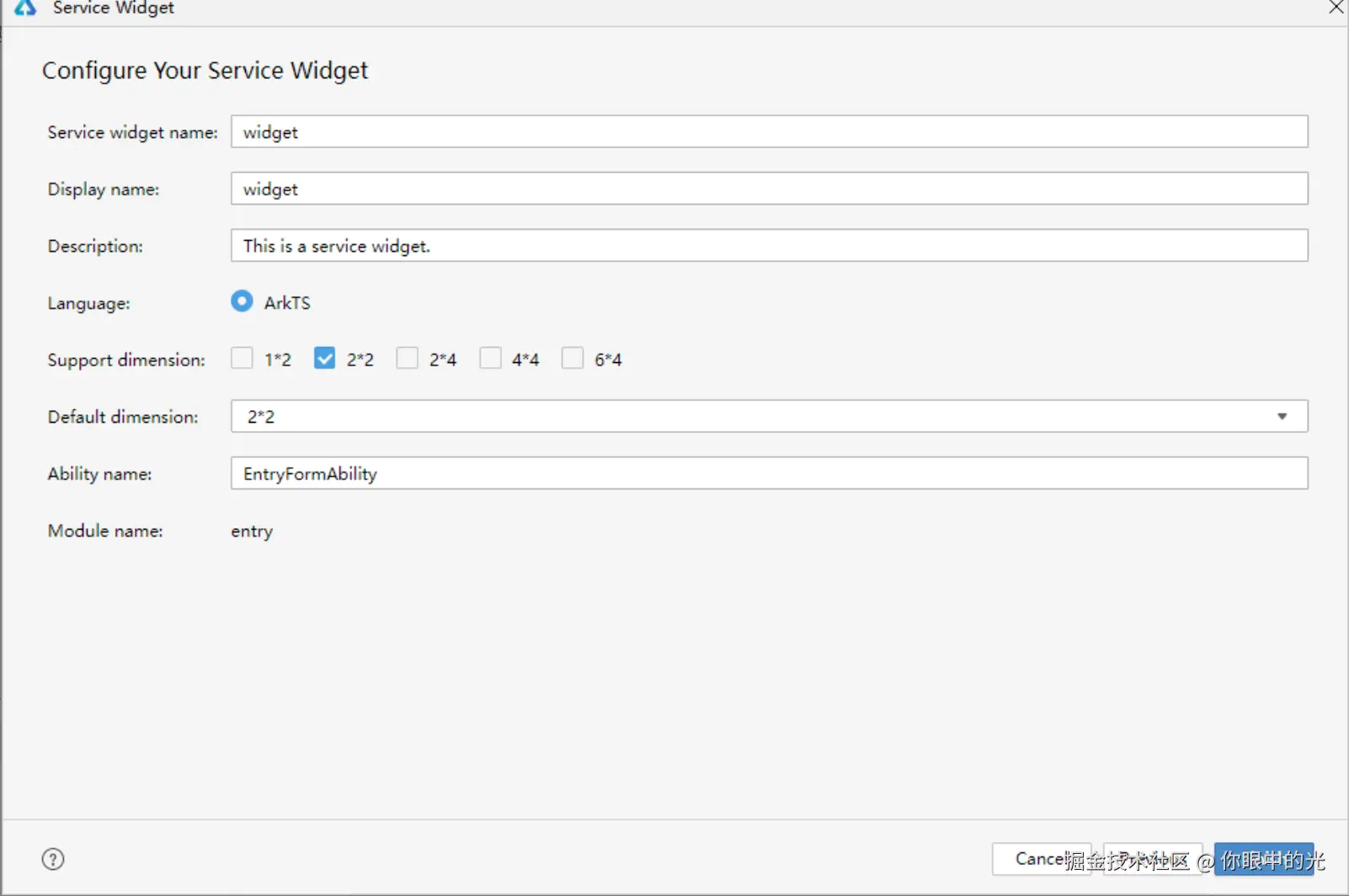The height and width of the screenshot is (896, 1349).
Task: Click the Cancel button
Action: click(1042, 859)
